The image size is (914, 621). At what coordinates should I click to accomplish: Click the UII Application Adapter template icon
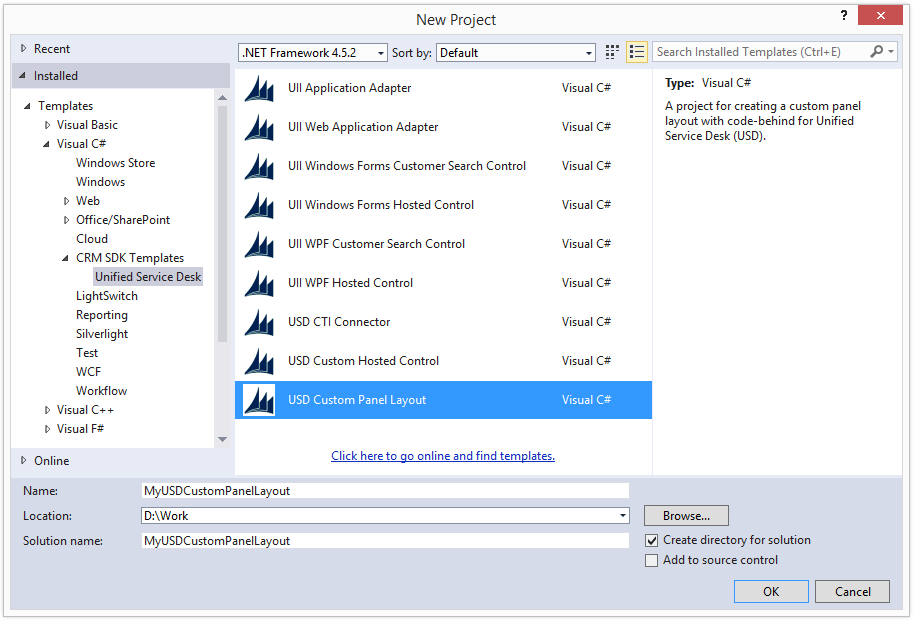coord(259,88)
